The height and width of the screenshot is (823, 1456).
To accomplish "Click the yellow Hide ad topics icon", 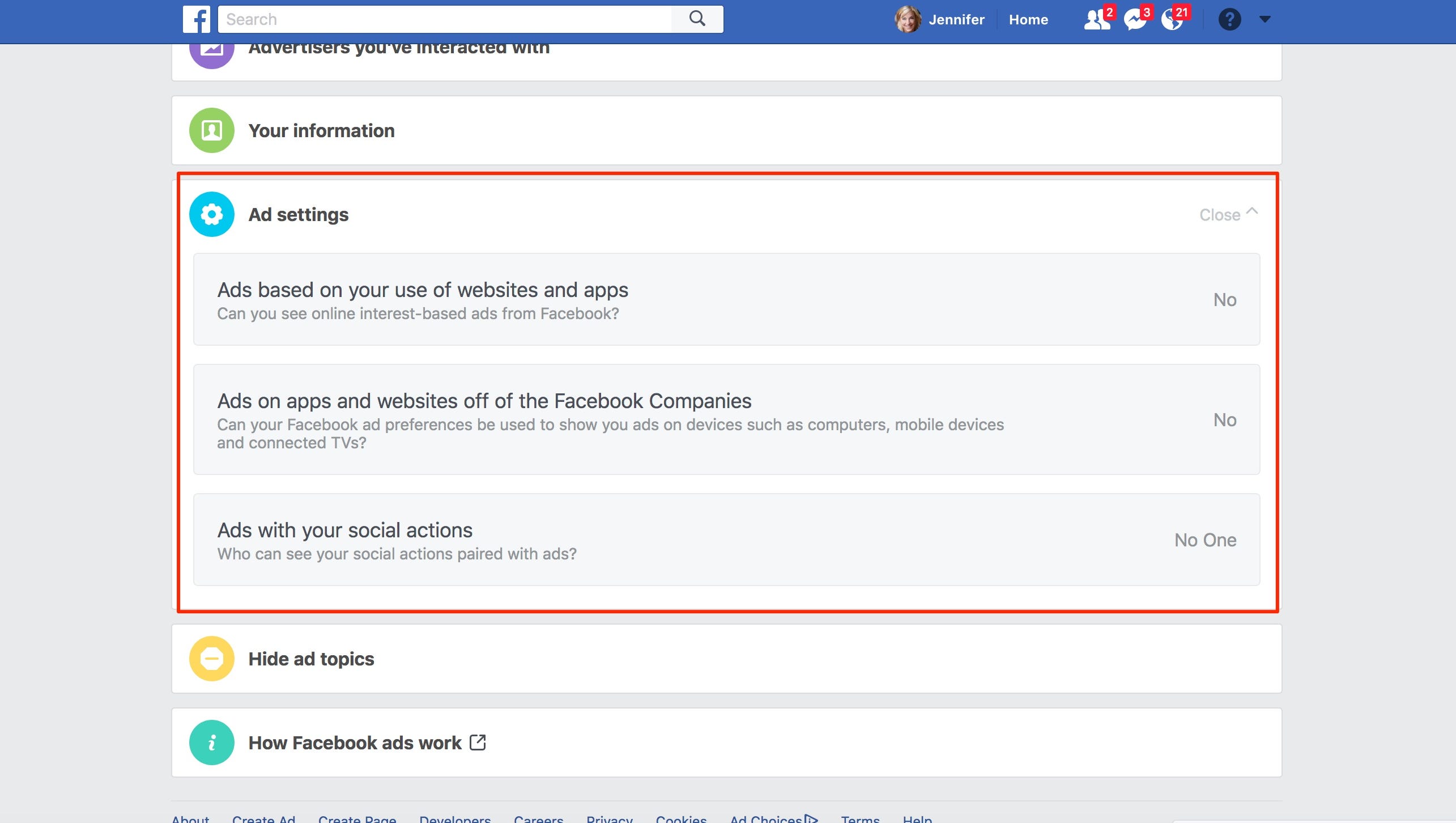I will tap(211, 659).
